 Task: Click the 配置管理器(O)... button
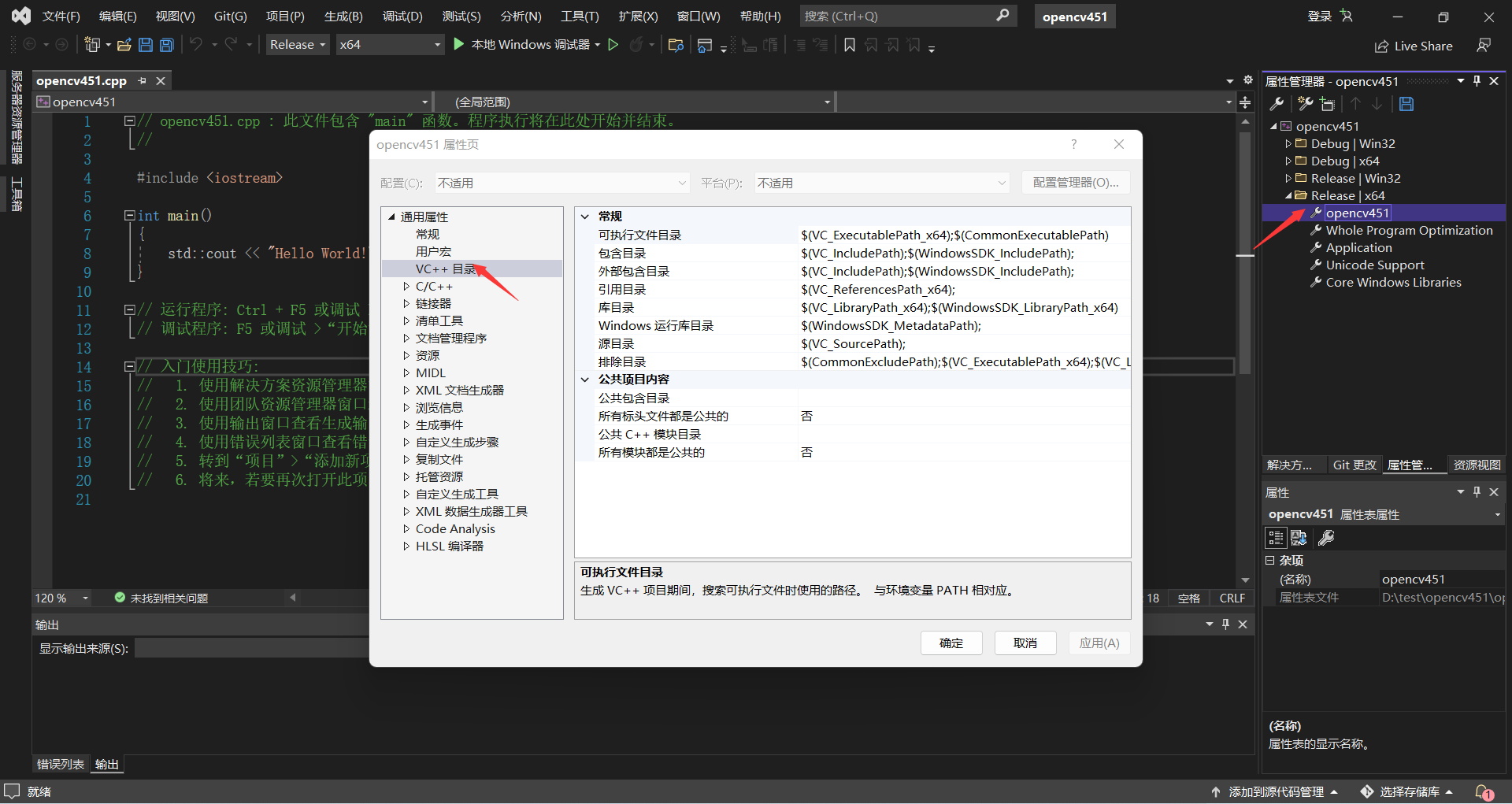[1076, 183]
